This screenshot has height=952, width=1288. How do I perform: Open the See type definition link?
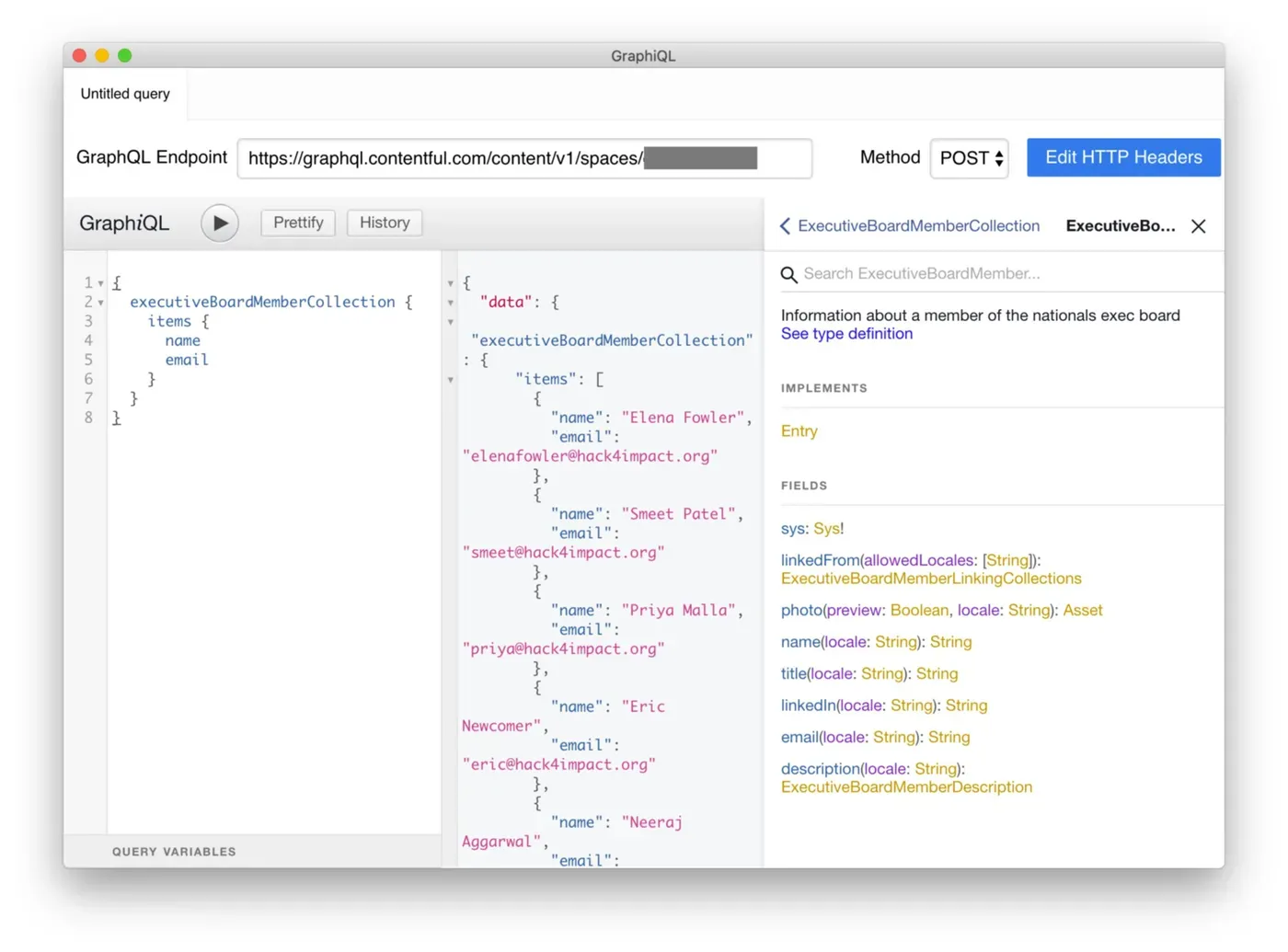coord(845,333)
